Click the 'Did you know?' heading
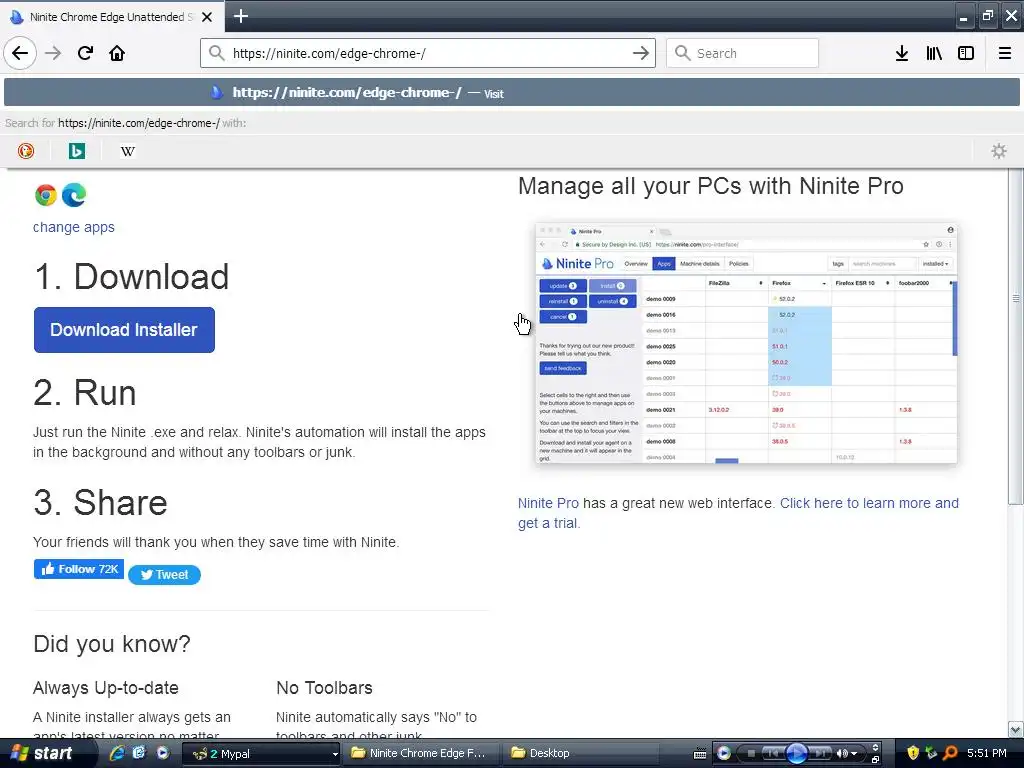 pyautogui.click(x=112, y=644)
